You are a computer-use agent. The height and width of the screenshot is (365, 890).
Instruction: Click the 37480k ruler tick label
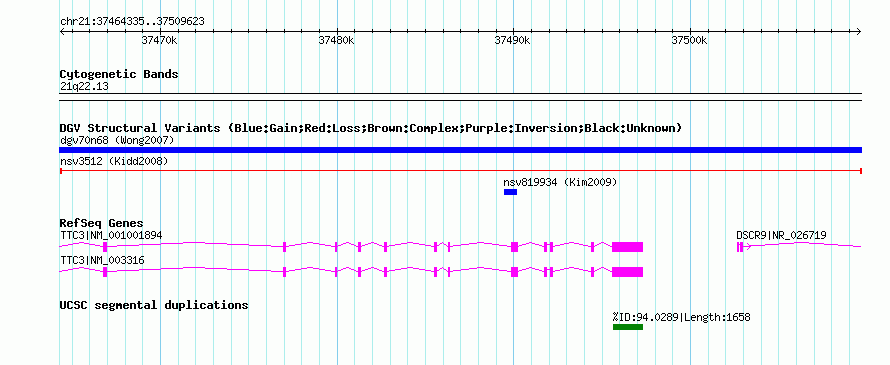(x=337, y=40)
